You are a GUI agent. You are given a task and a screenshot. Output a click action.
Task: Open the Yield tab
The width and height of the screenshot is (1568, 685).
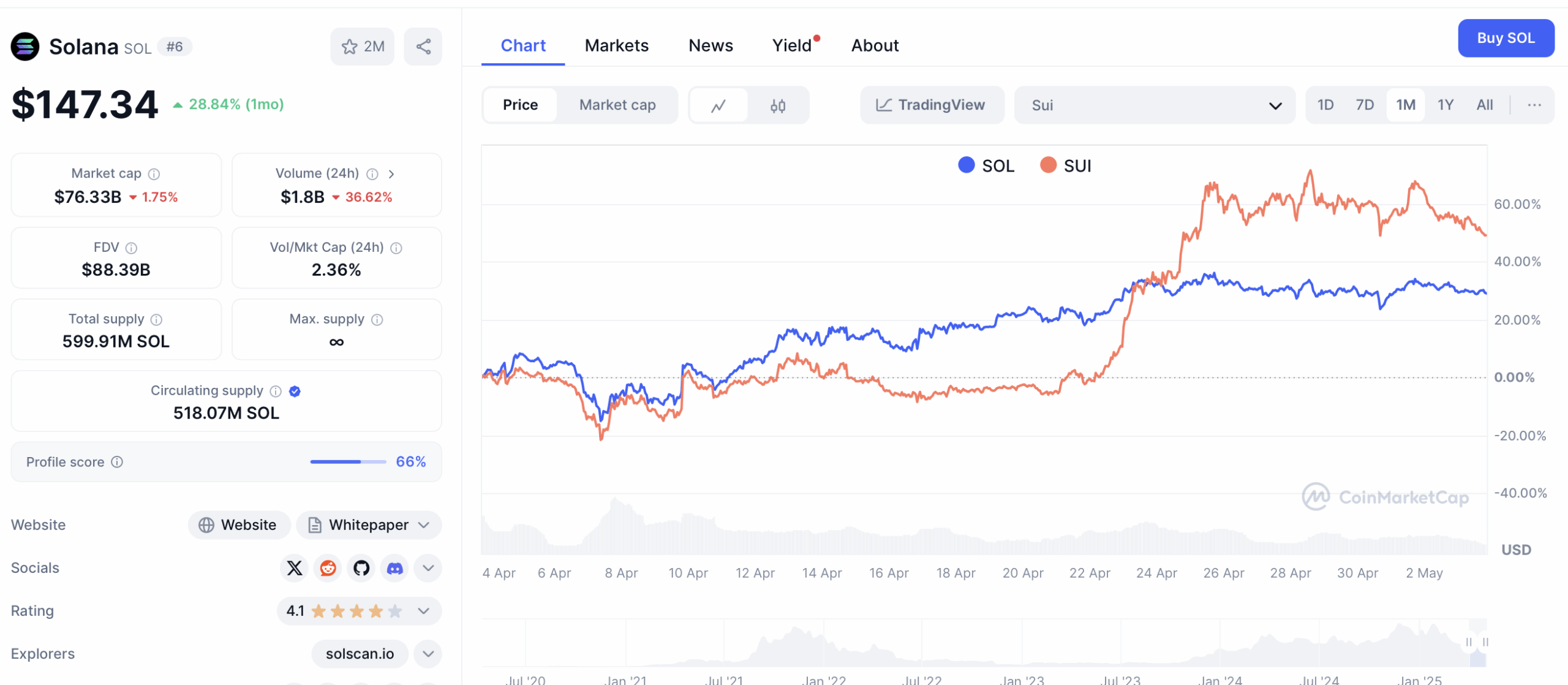(x=792, y=45)
